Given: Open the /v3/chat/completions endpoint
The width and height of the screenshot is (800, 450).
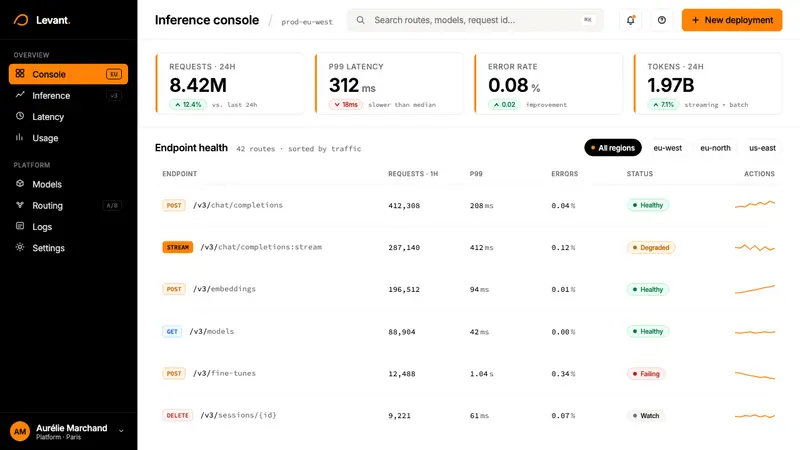Looking at the screenshot, I should (238, 205).
